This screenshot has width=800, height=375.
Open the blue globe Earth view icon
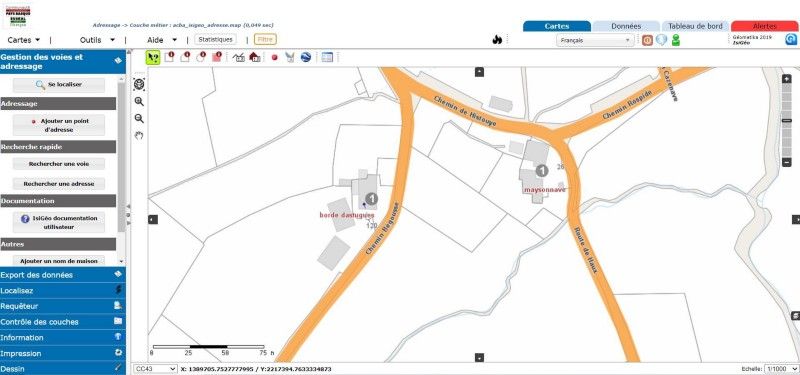click(x=306, y=57)
